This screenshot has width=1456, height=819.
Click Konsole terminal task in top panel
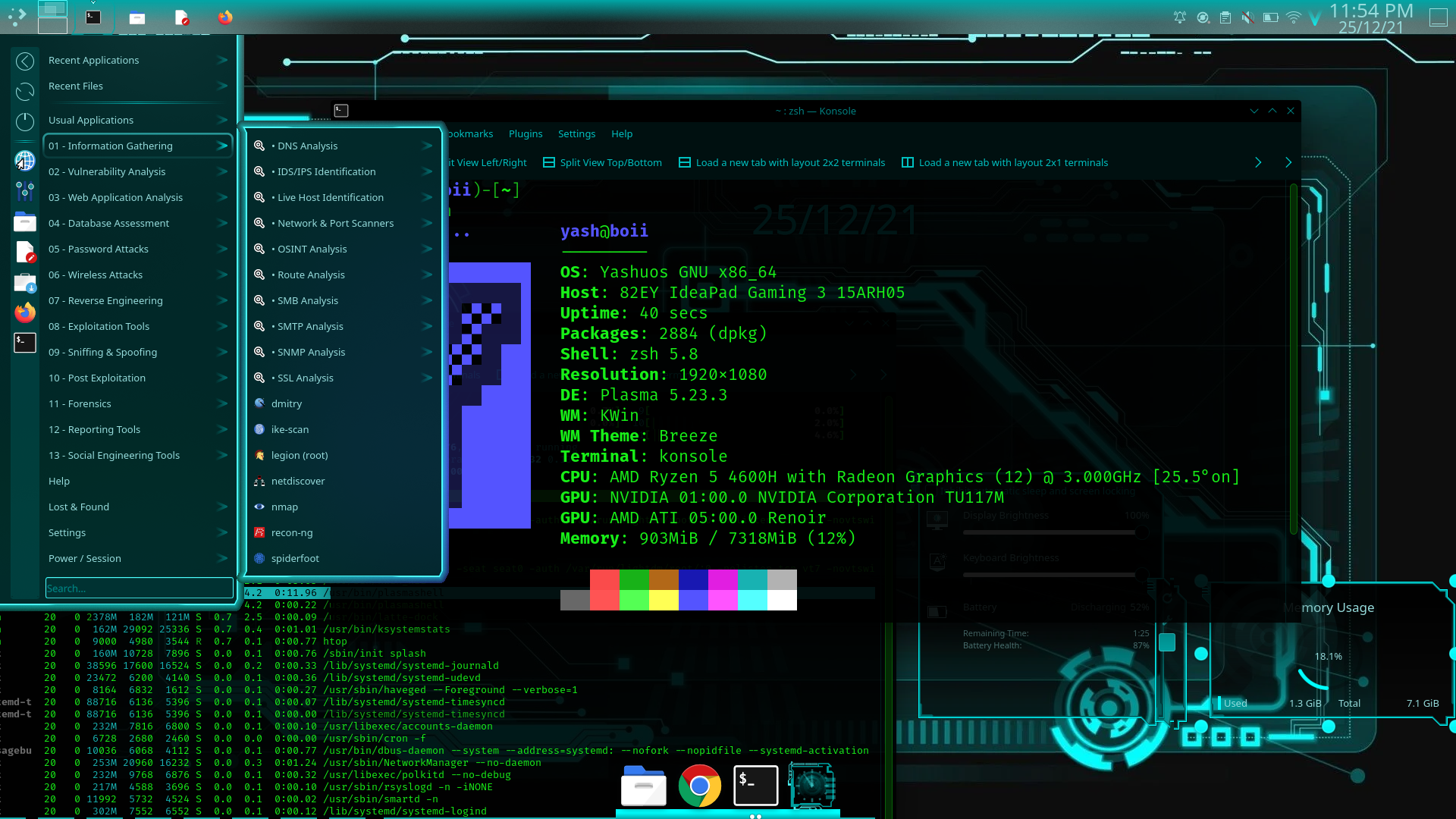93,17
